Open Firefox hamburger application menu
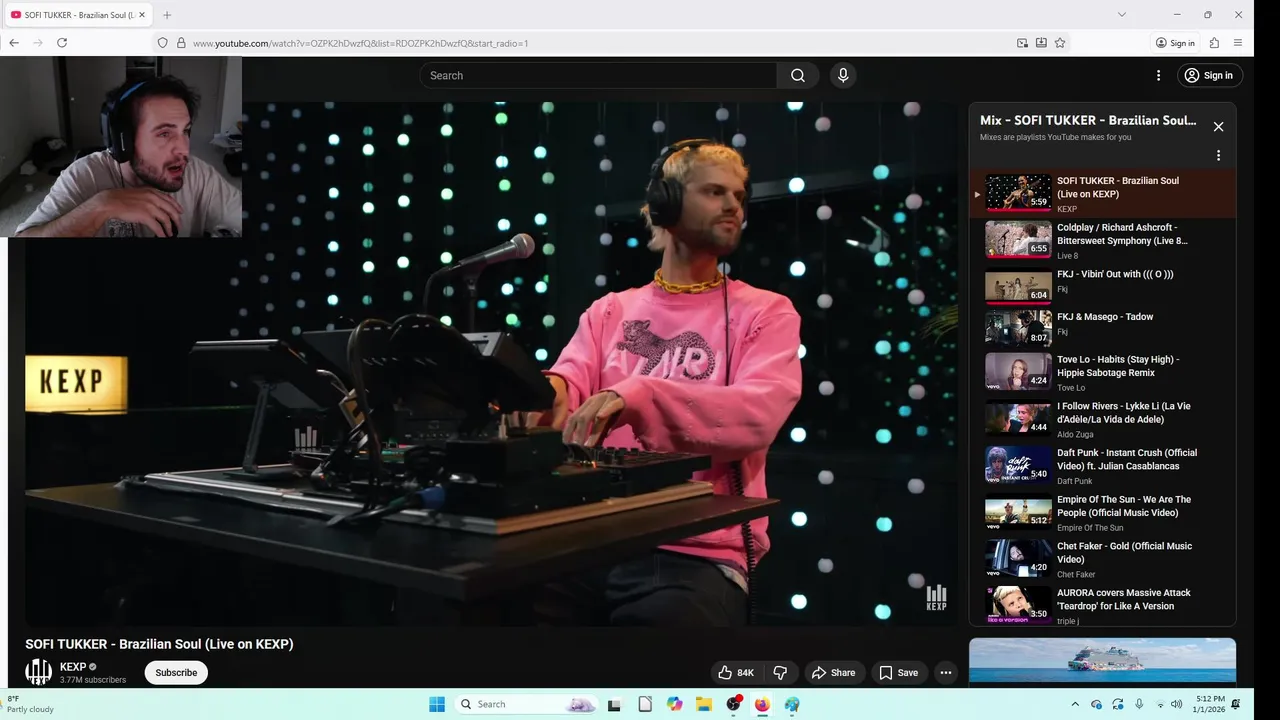The width and height of the screenshot is (1280, 720). [1238, 43]
